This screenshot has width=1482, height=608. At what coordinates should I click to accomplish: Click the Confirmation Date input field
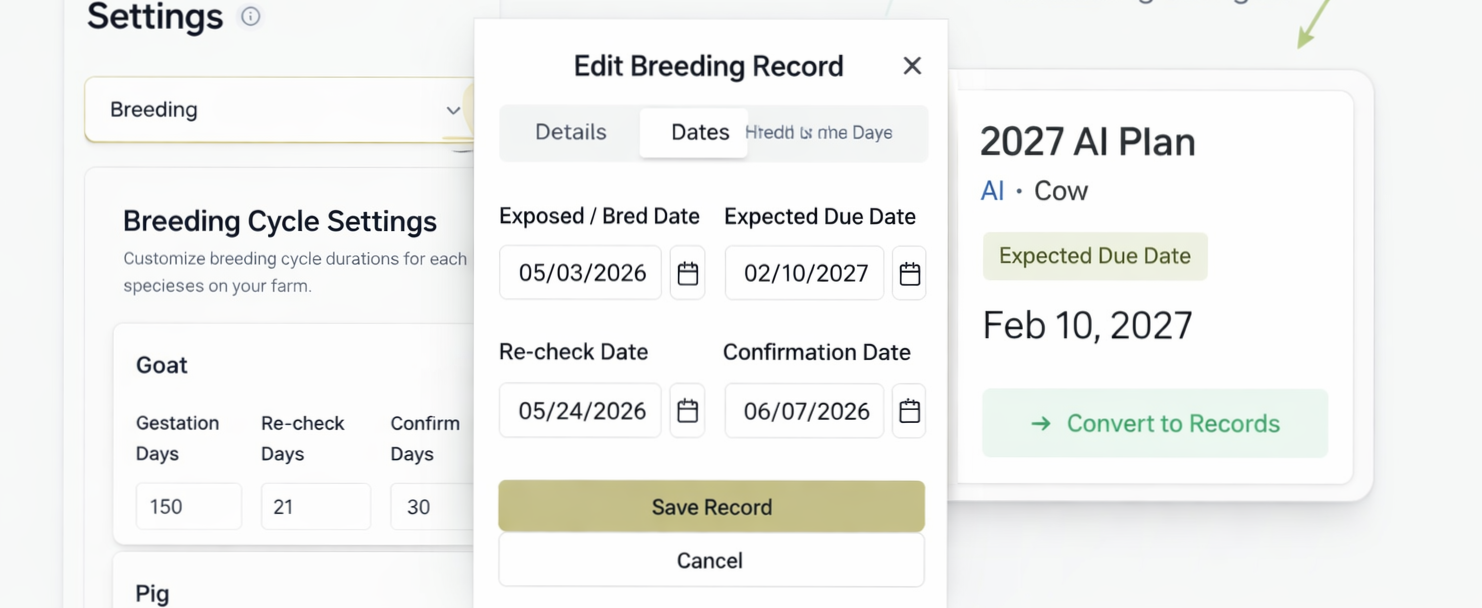click(x=803, y=410)
